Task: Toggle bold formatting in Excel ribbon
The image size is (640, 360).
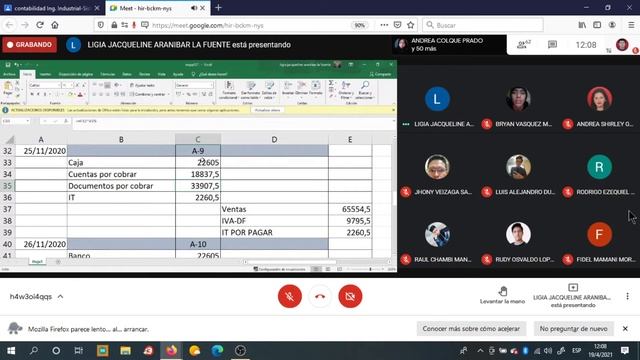Action: (31, 94)
